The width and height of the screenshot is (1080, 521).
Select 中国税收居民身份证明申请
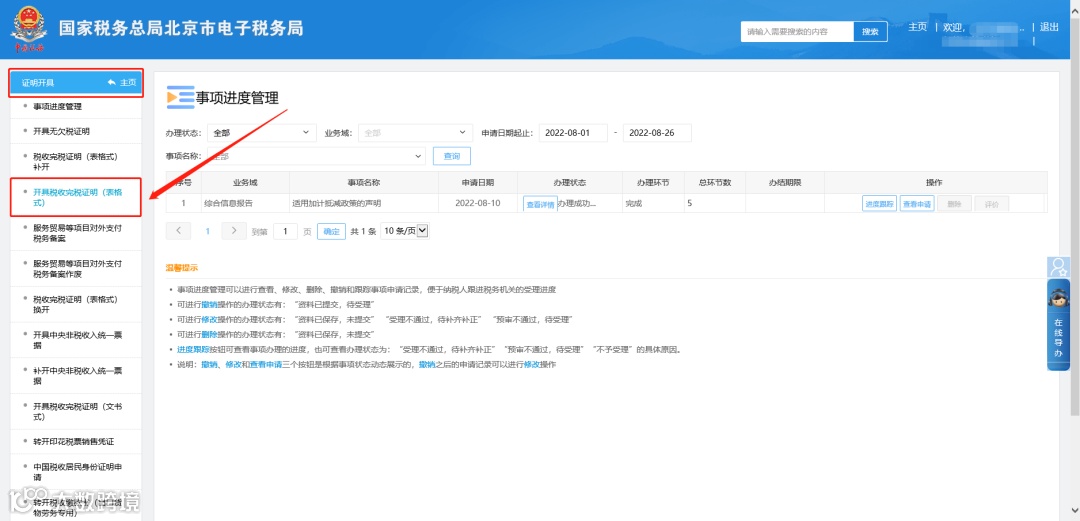tap(76, 471)
